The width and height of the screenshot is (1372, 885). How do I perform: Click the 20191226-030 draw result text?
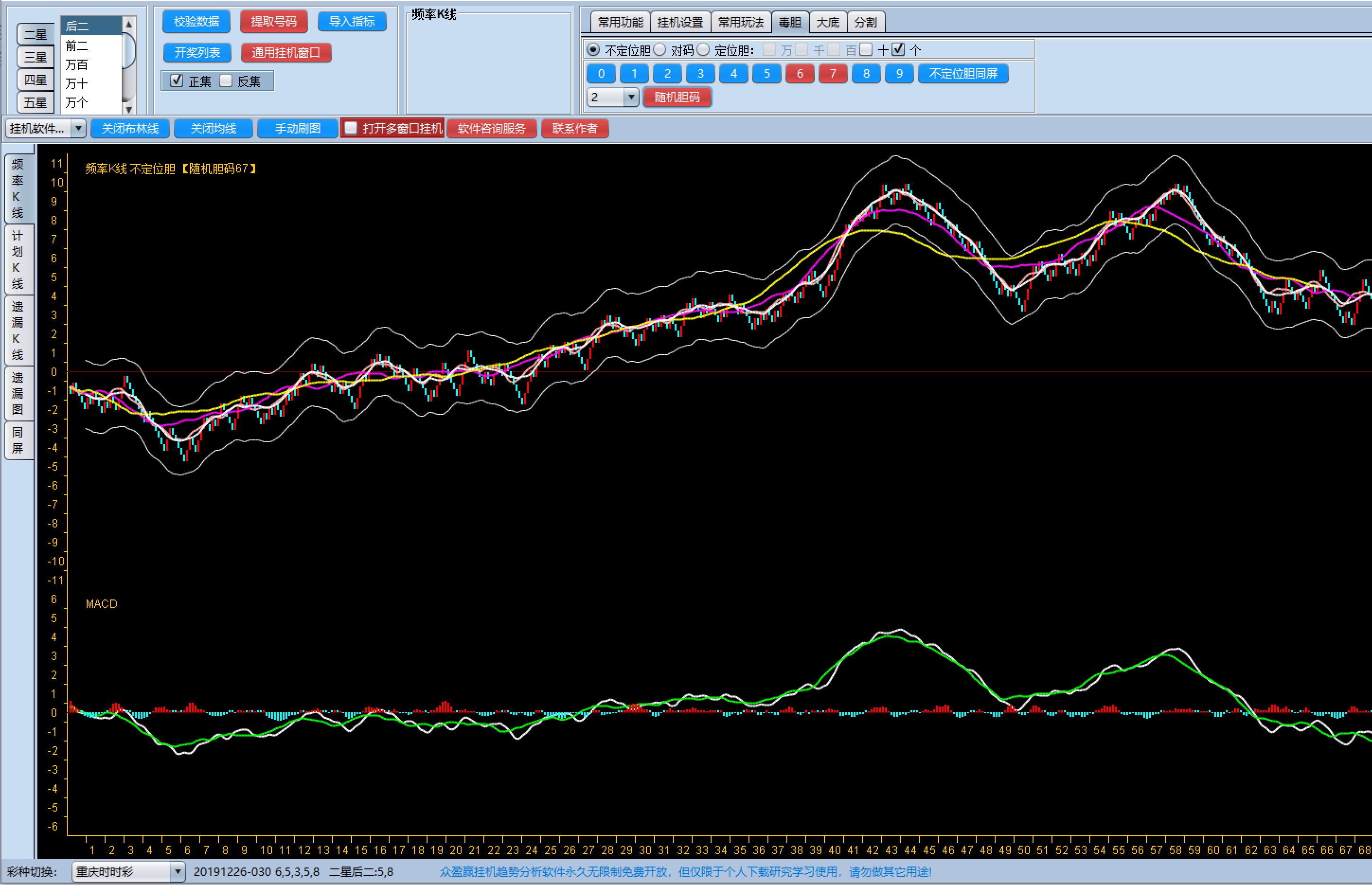(x=256, y=872)
